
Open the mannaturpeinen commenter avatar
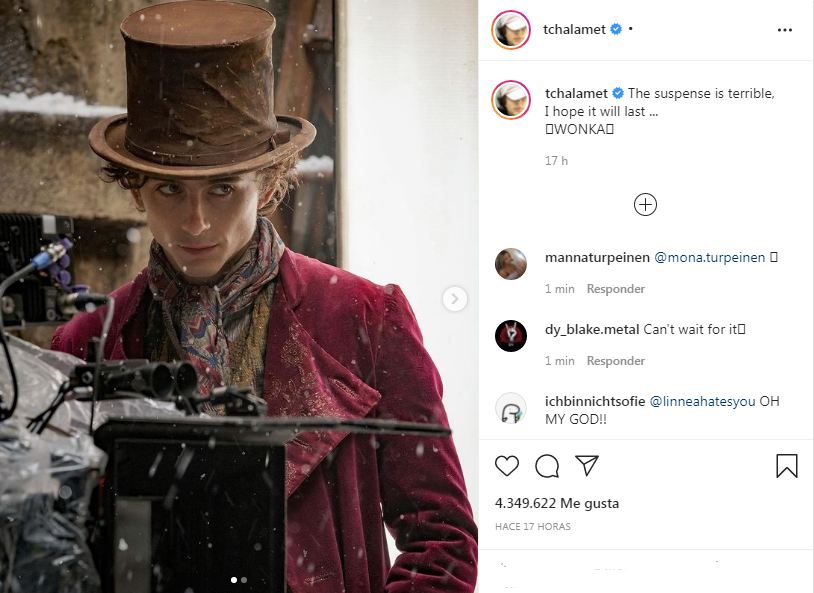point(511,264)
